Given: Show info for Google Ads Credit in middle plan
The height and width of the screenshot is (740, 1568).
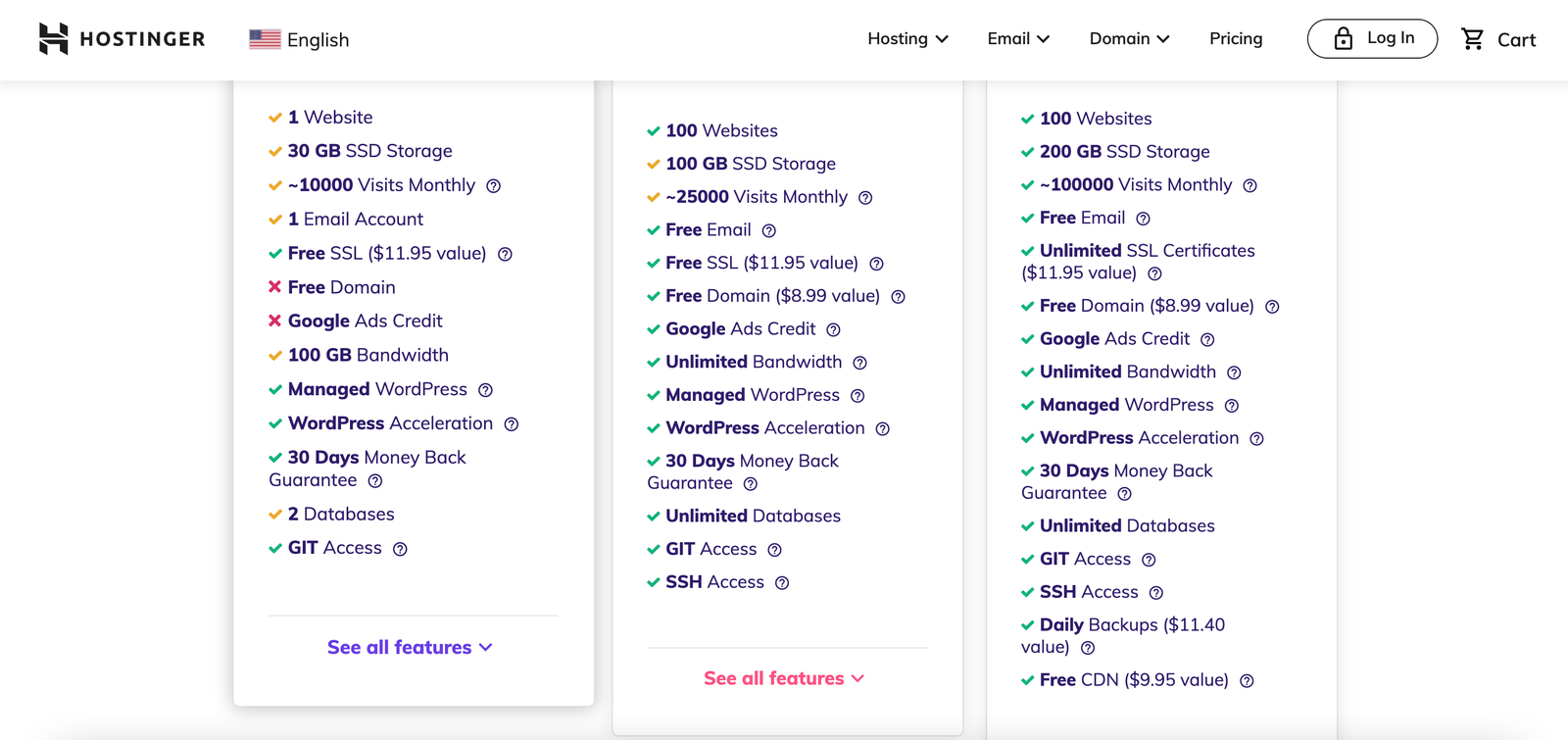Looking at the screenshot, I should click(833, 330).
